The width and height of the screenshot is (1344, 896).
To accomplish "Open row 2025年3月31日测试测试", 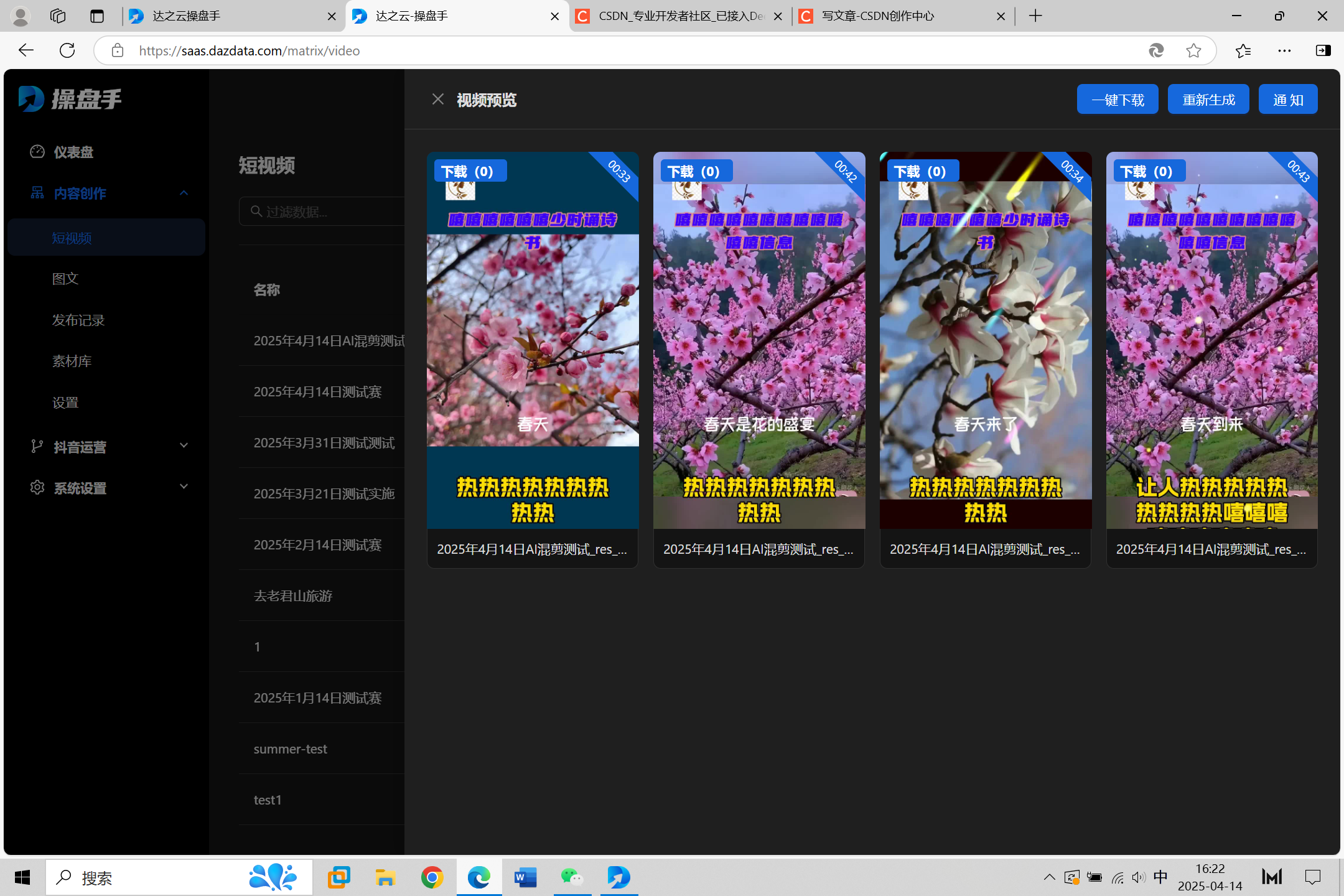I will coord(324,443).
